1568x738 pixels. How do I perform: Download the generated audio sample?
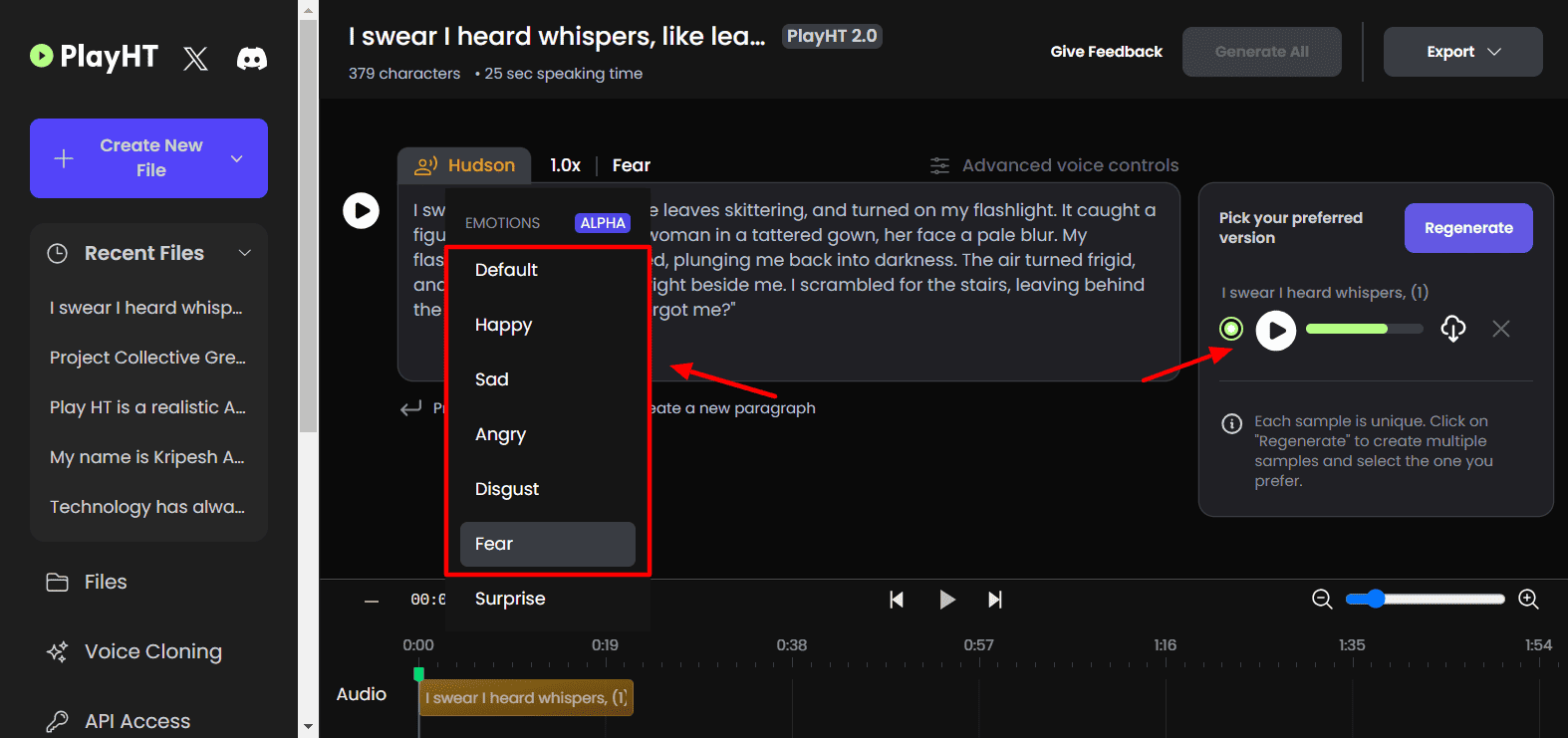tap(1453, 329)
